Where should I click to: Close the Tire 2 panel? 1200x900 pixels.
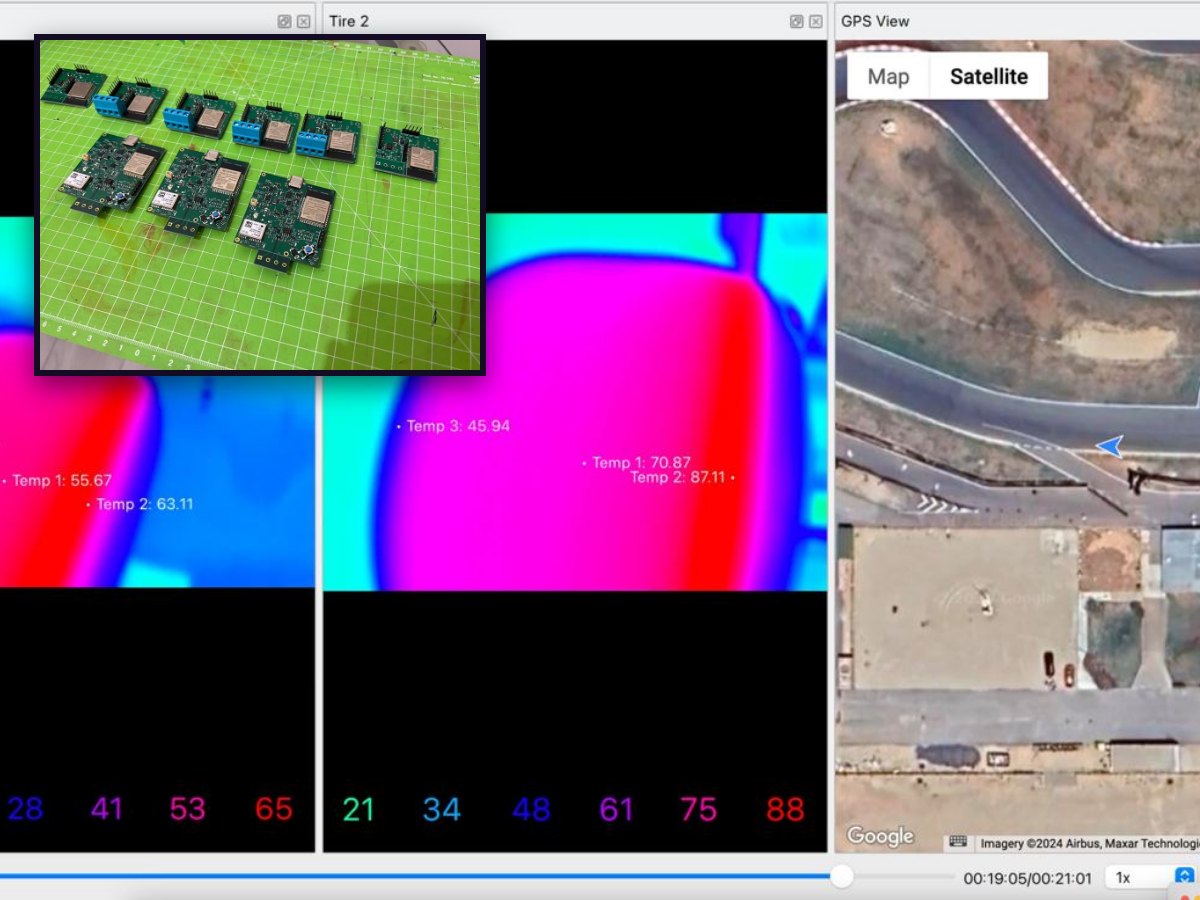point(816,21)
